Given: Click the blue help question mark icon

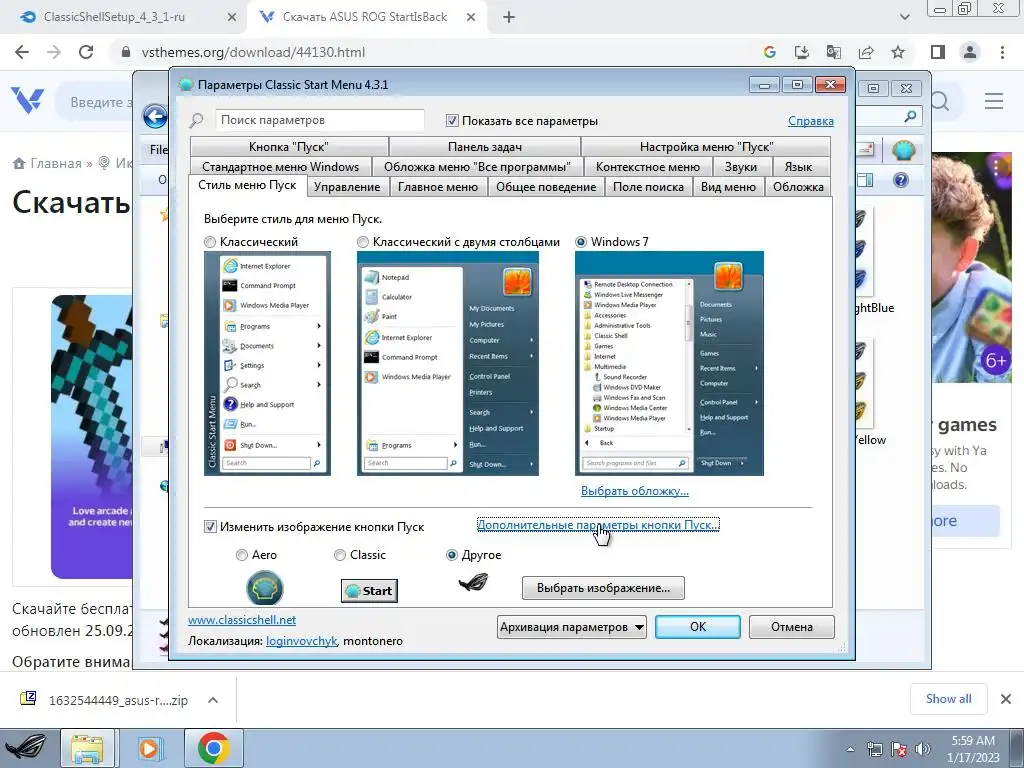Looking at the screenshot, I should [x=901, y=180].
